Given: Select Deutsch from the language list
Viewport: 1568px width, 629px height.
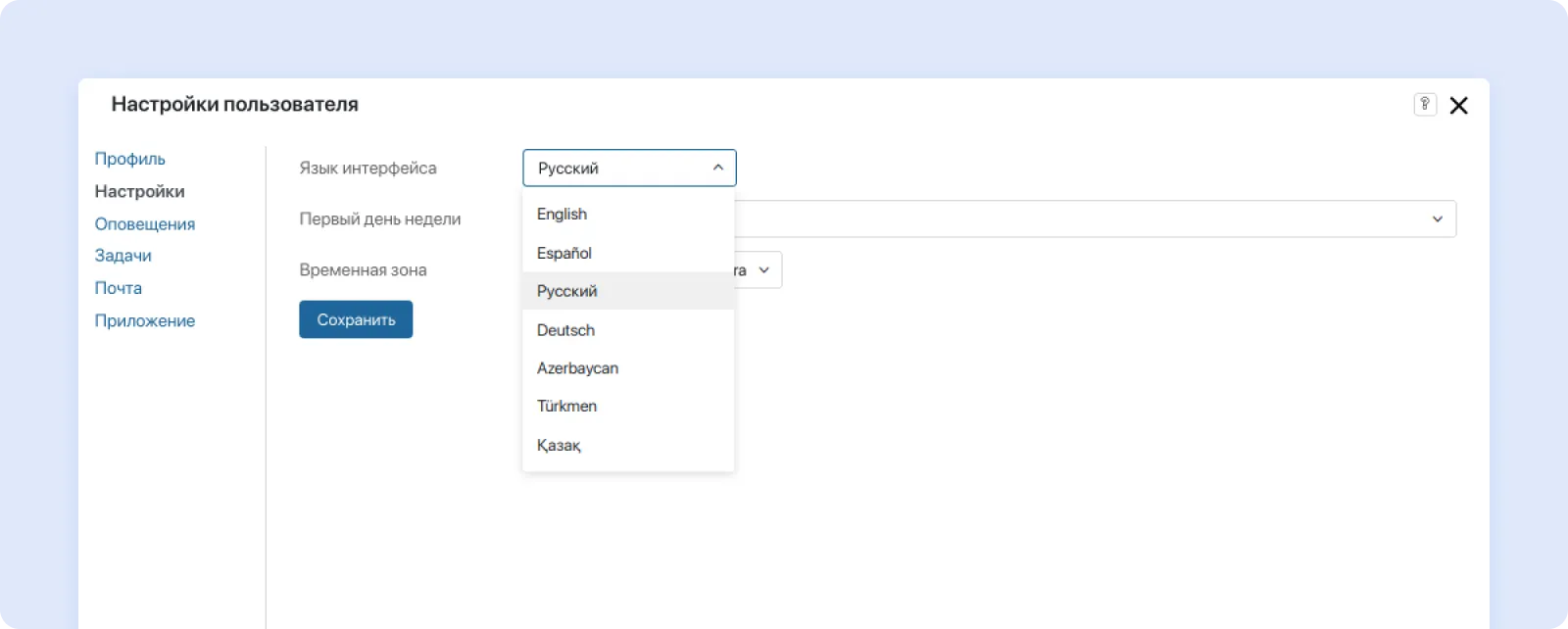Looking at the screenshot, I should [x=565, y=330].
